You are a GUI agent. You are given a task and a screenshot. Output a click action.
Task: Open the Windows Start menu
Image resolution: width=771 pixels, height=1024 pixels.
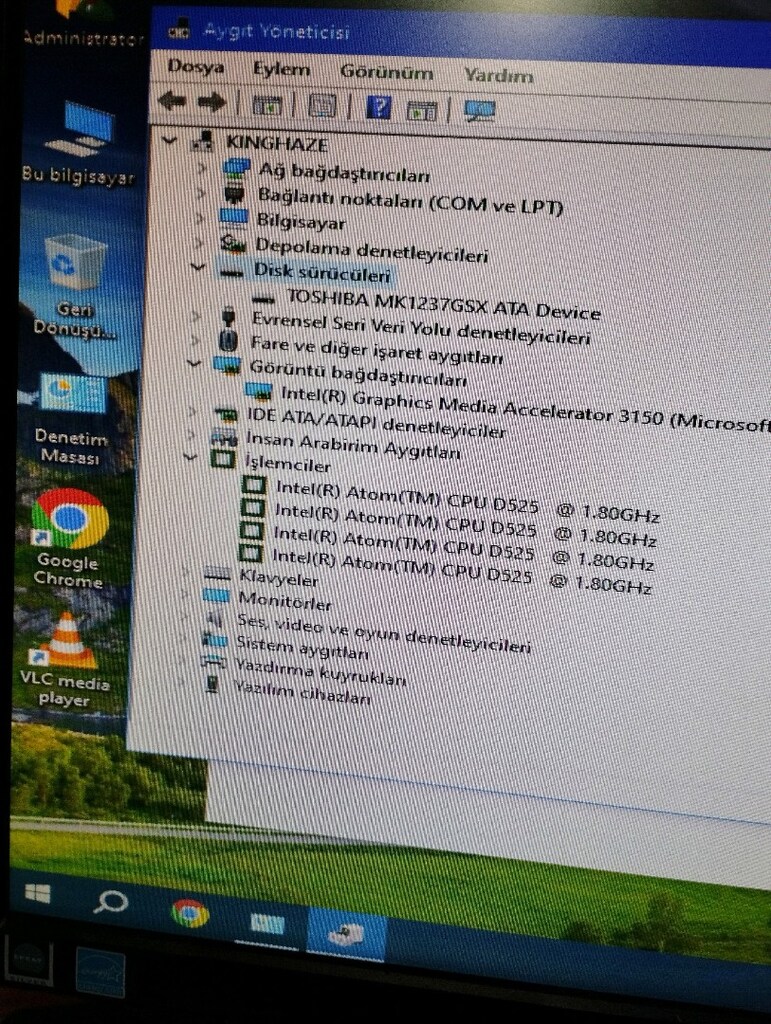(x=37, y=893)
